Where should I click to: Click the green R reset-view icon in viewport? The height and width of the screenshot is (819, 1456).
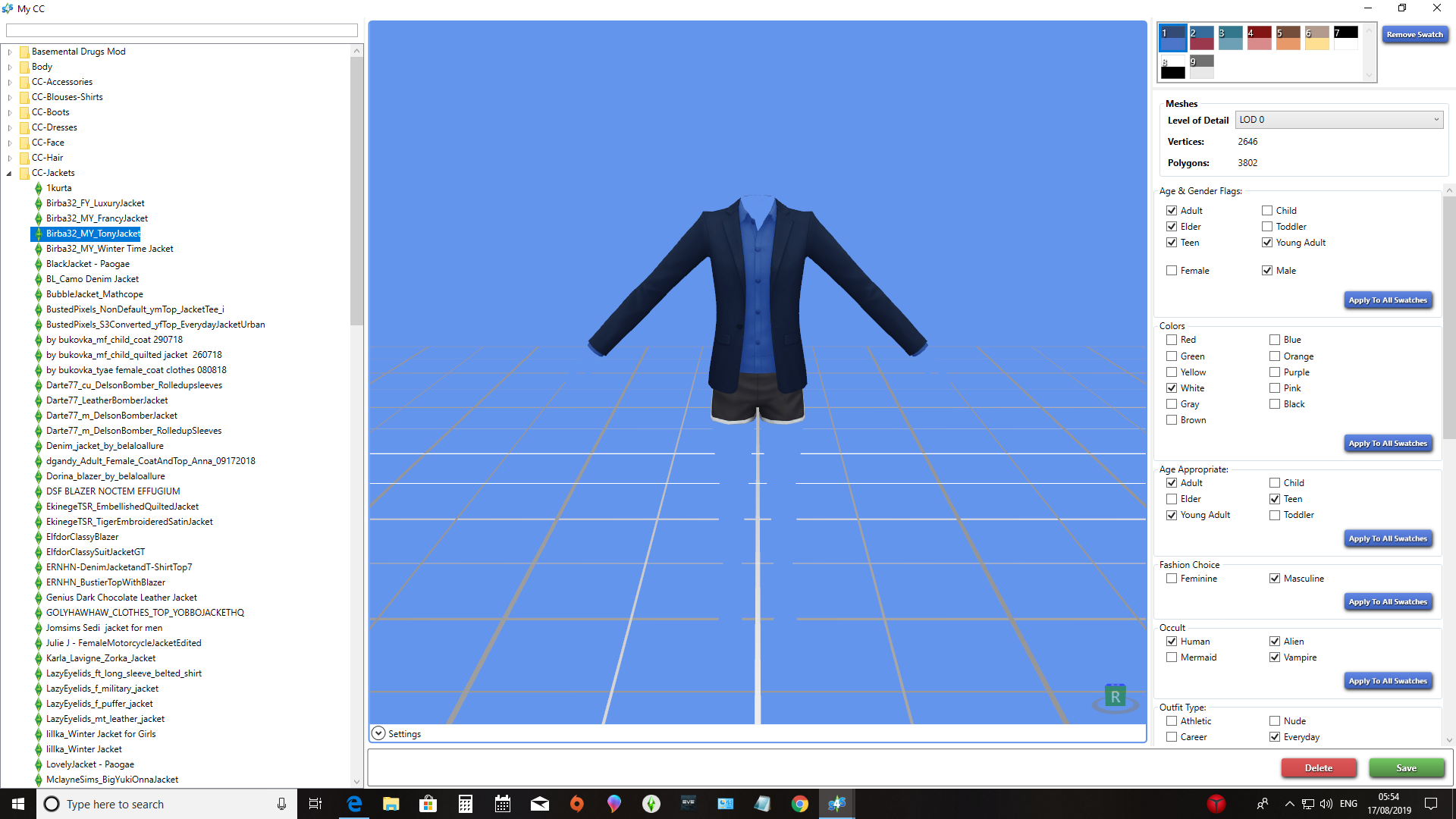tap(1115, 696)
